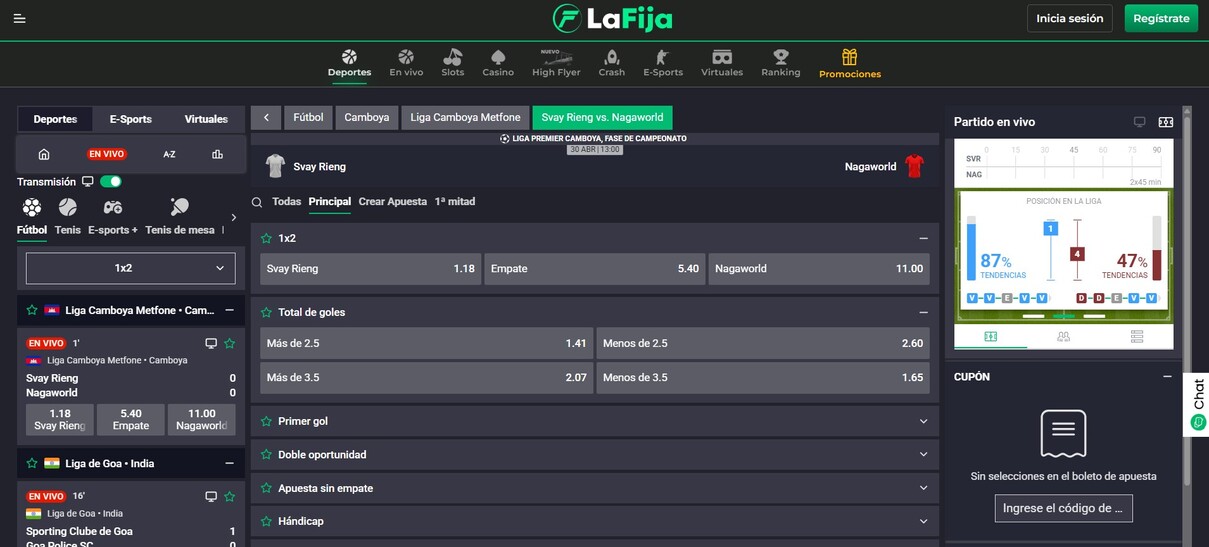Open scoreboard icon in Partido en vivo header
The image size is (1209, 547).
[x=1166, y=122]
